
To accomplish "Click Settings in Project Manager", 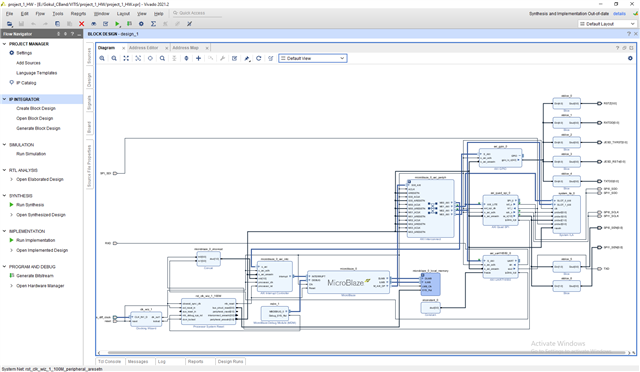I will coord(24,53).
